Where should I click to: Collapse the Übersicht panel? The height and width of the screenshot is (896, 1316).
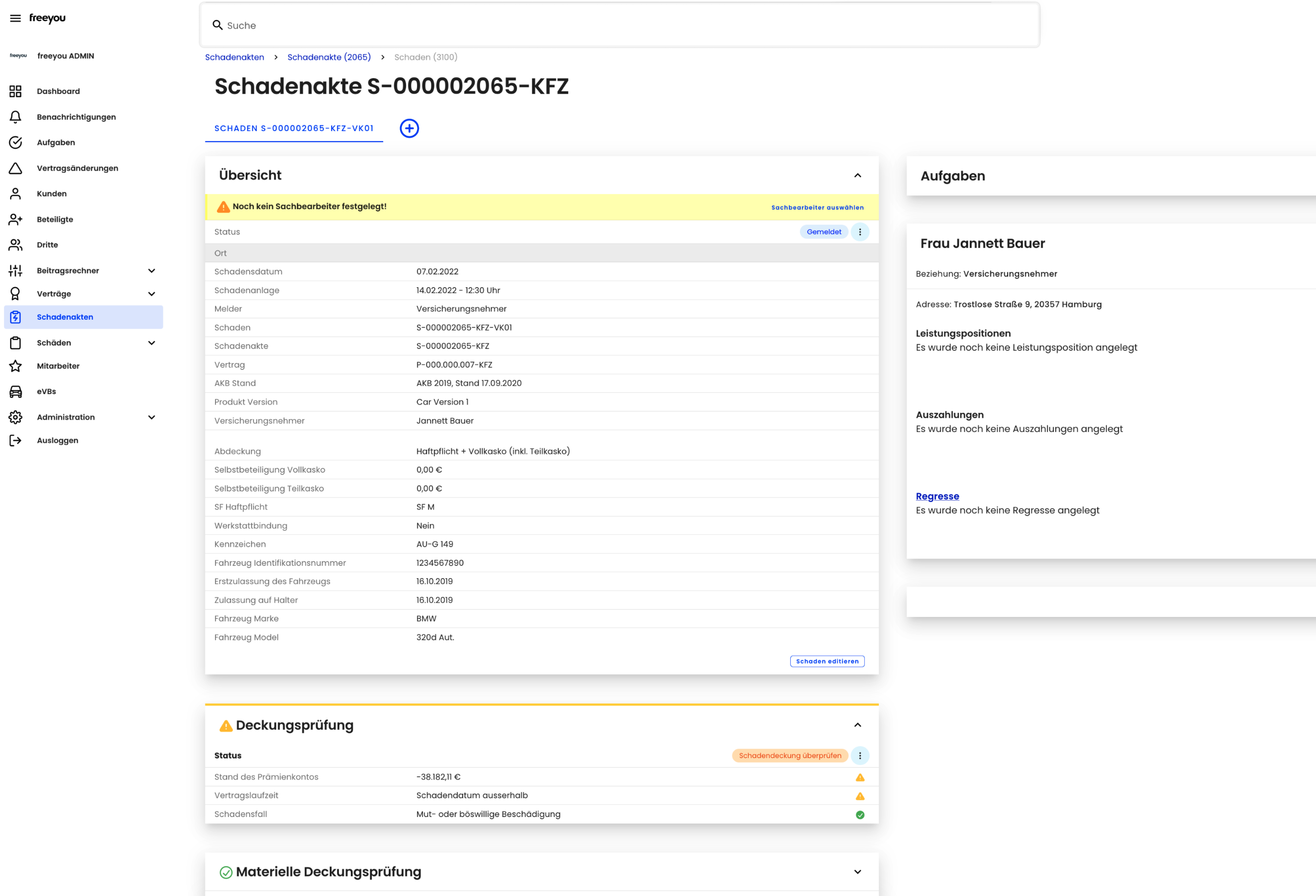(x=857, y=175)
